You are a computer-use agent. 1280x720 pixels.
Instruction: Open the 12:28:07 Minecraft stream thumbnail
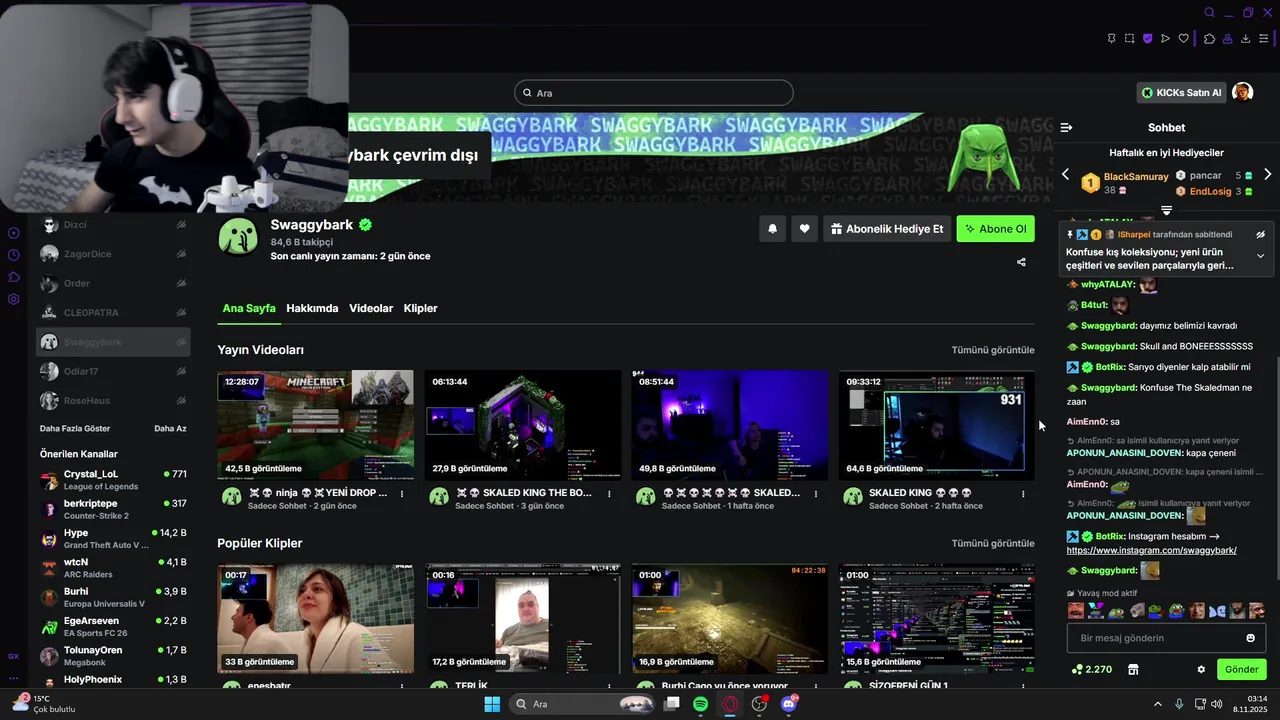[315, 425]
